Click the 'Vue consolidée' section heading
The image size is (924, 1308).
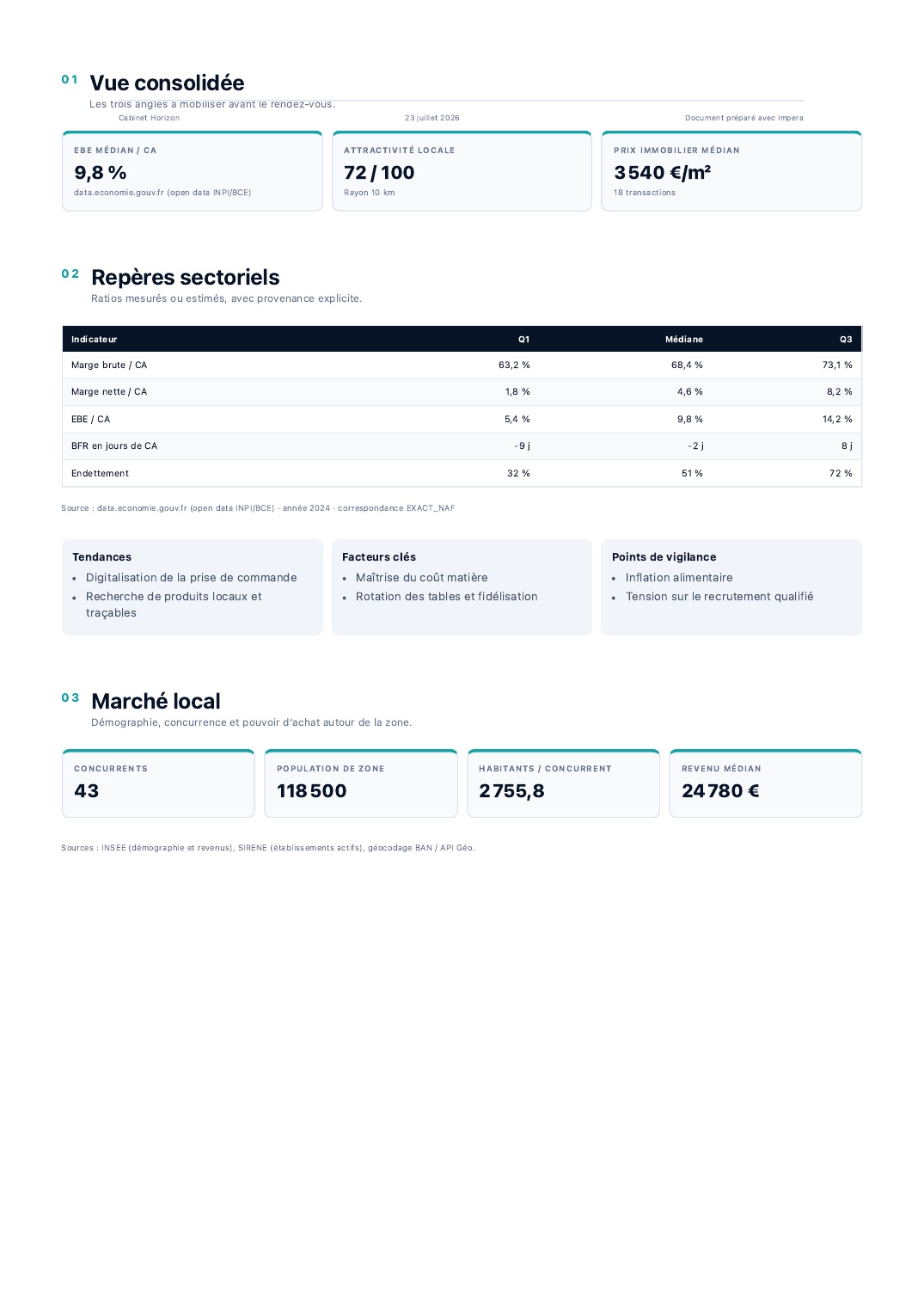point(167,83)
